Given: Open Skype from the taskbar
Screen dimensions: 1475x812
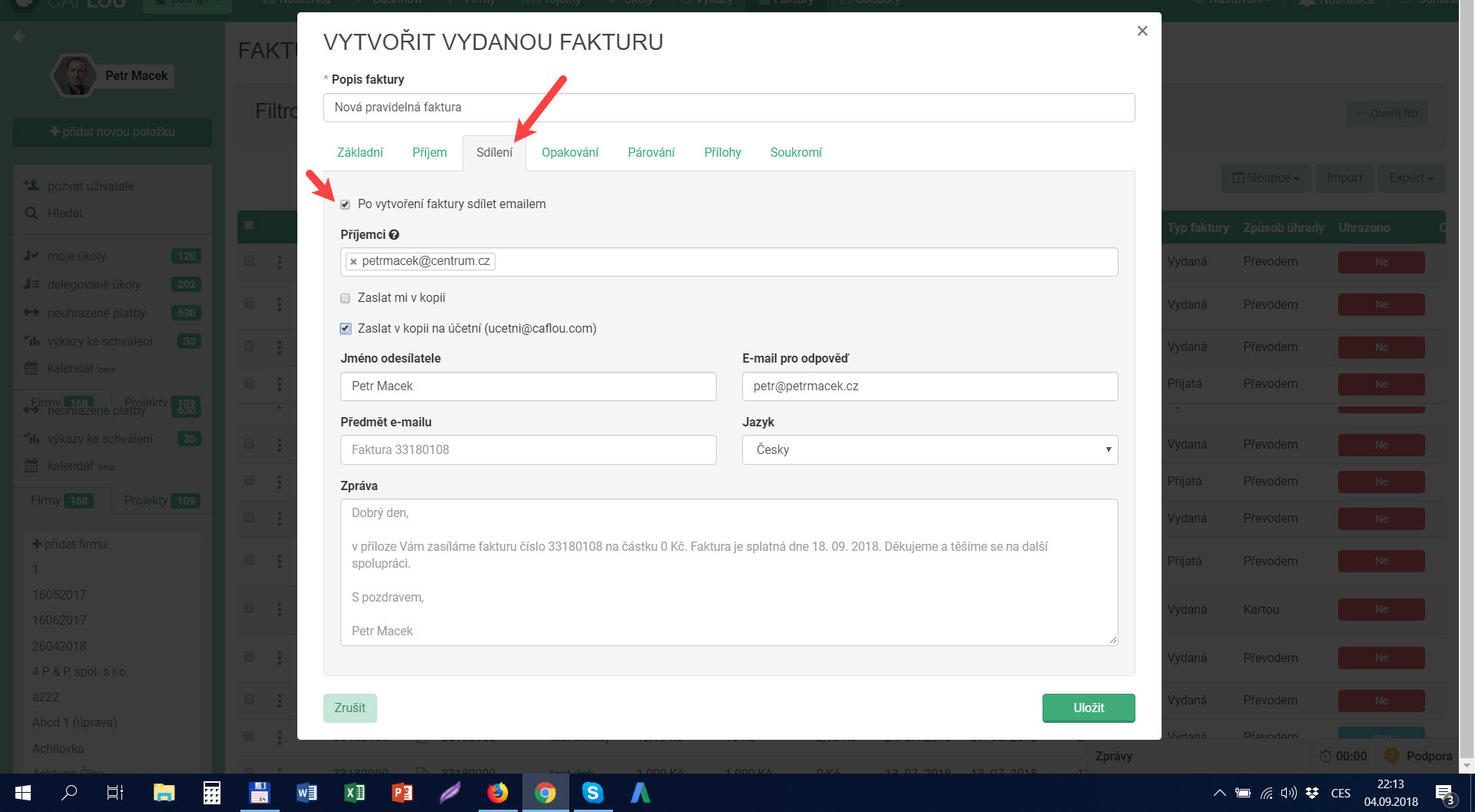Looking at the screenshot, I should click(x=592, y=793).
